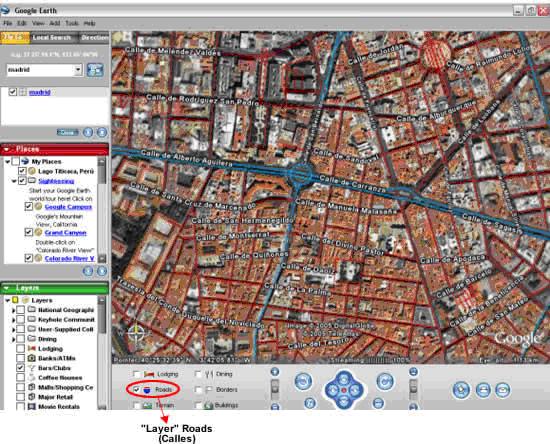Enable the bottom panel Dining checkbox
Viewport: 550px width, 444px height.
198,374
